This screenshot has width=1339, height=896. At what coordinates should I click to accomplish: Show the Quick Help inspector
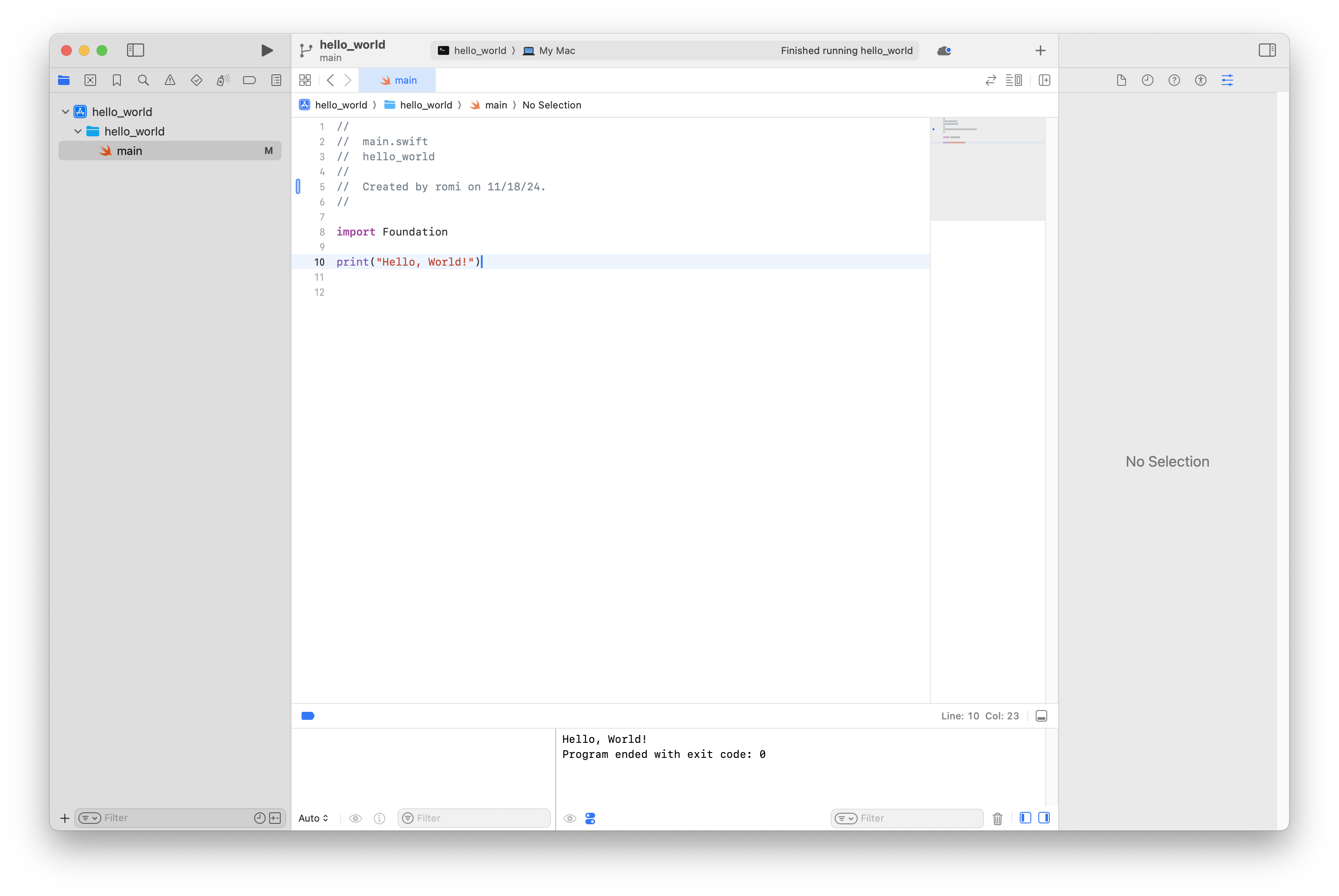pos(1174,81)
